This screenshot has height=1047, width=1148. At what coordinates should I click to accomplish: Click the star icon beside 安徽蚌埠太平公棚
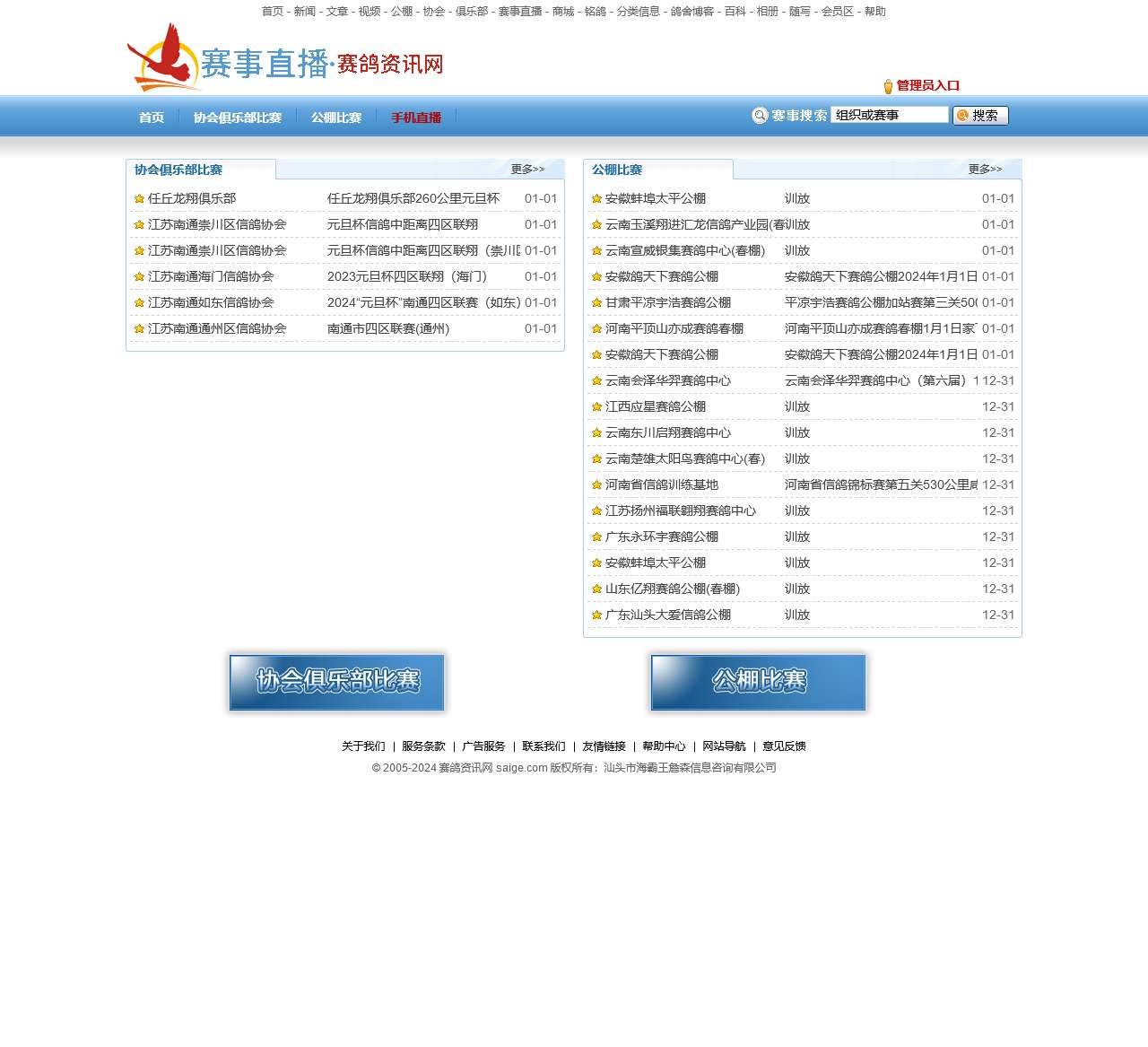[596, 199]
